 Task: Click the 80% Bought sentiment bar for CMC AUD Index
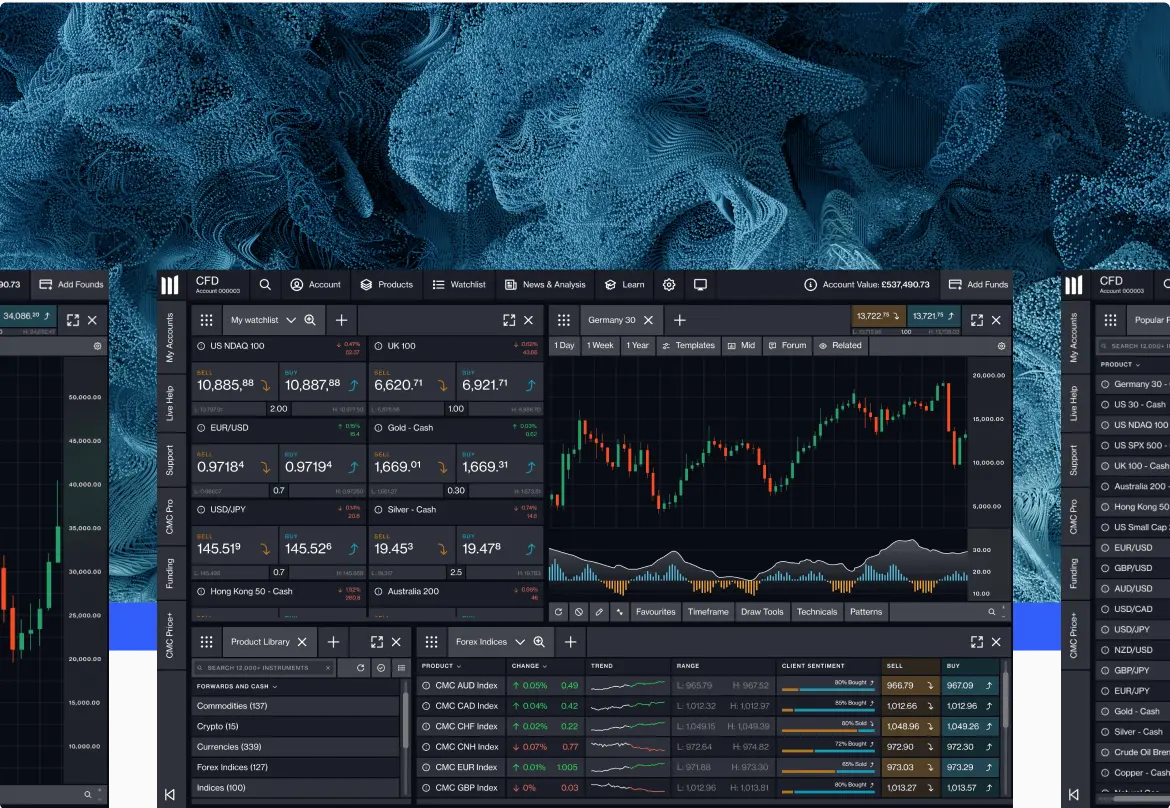[x=830, y=685]
